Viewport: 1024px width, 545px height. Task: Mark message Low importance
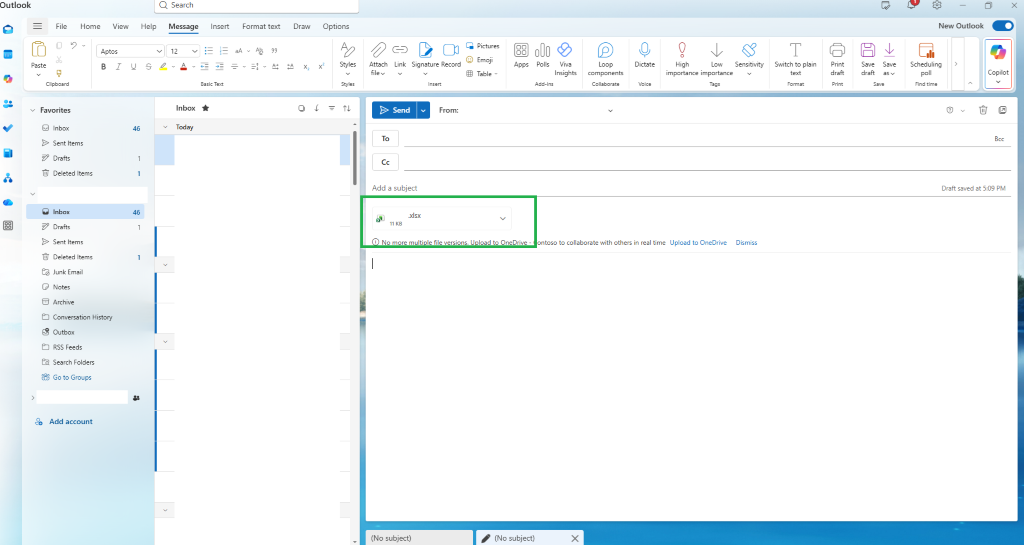716,58
